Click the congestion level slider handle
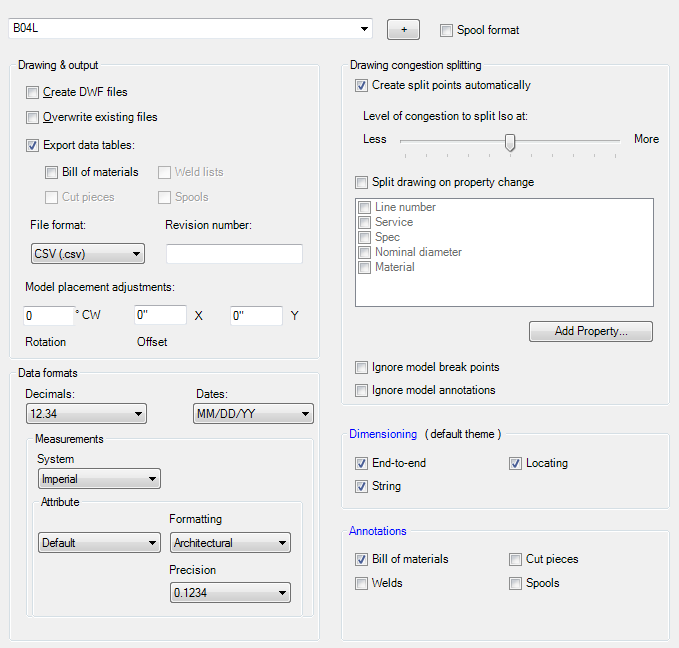Screen dimensions: 679x648 tap(510, 142)
